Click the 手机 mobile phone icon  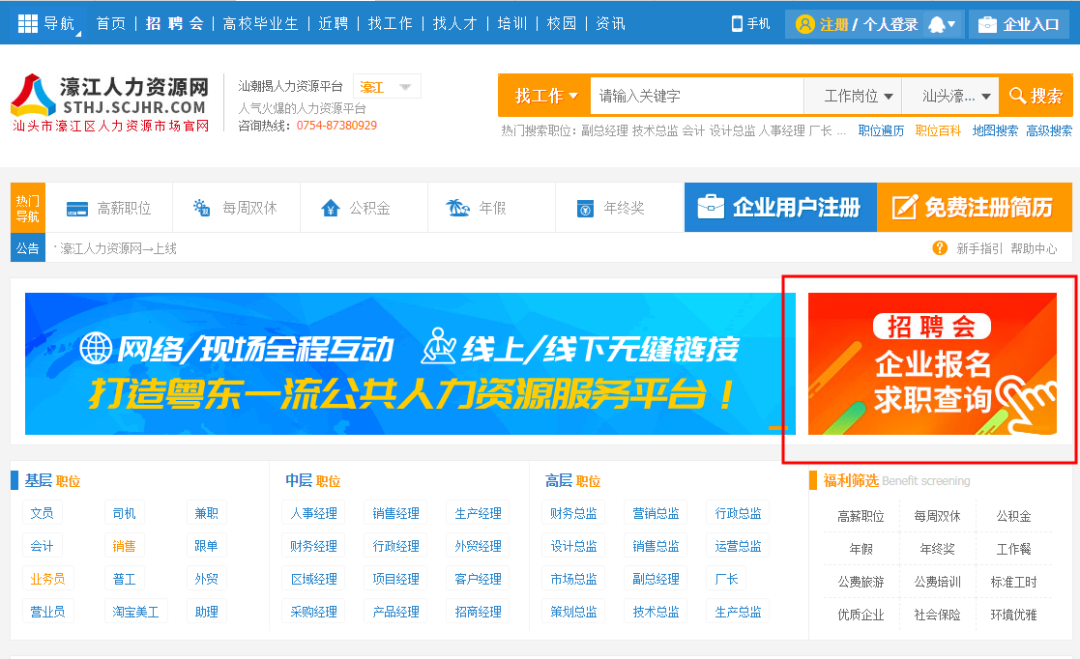(738, 24)
